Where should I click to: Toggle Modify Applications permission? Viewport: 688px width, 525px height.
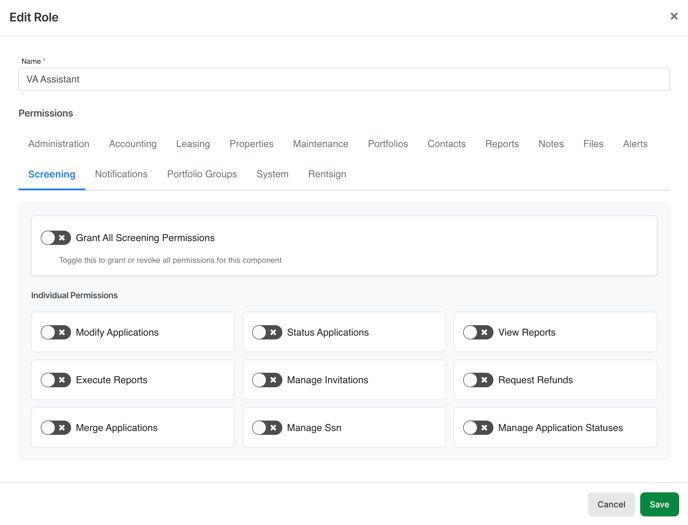click(56, 332)
